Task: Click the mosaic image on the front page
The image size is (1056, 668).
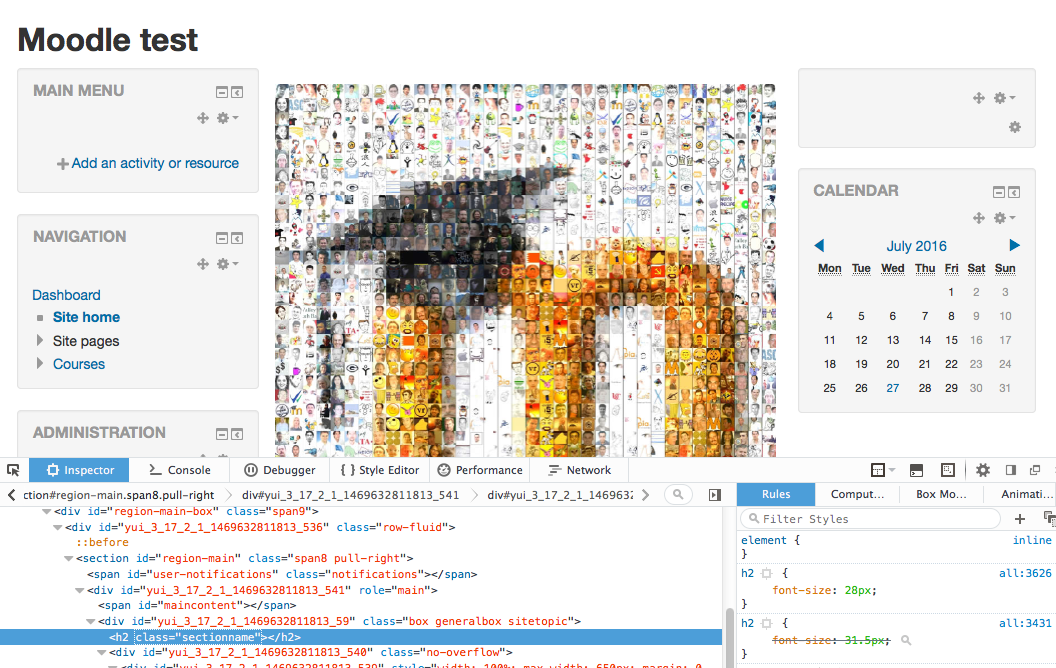Action: click(525, 271)
